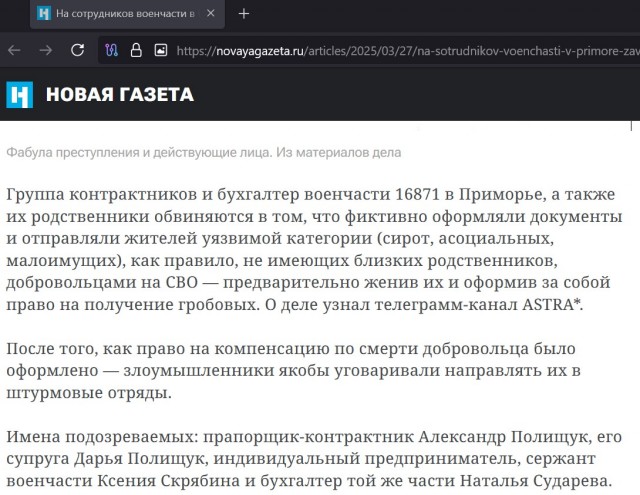Reload the current page
Screen dimensions: 640x495
click(x=78, y=50)
